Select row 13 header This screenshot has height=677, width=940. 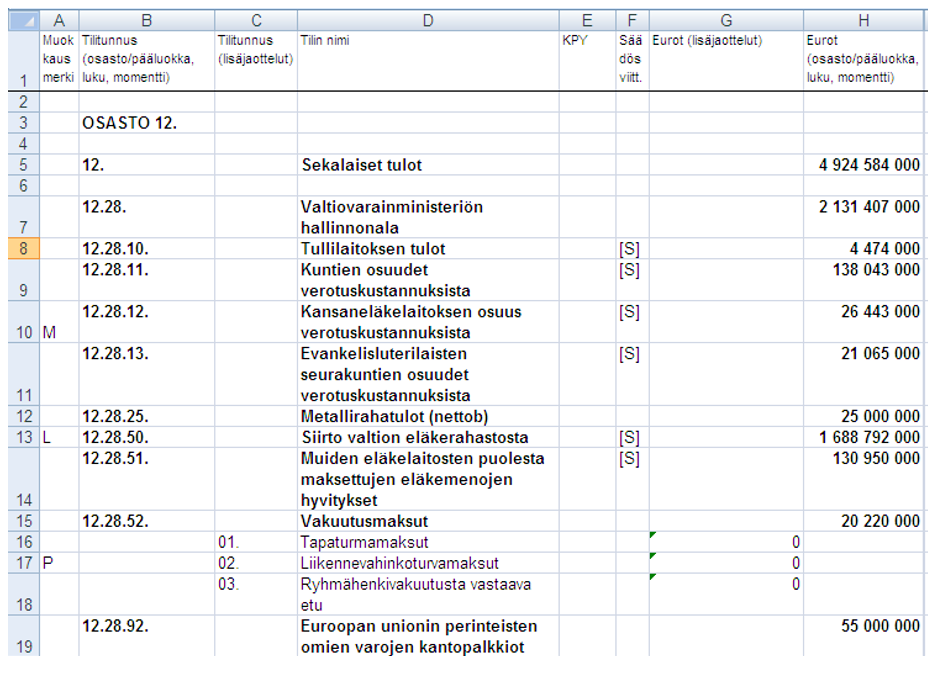click(20, 437)
